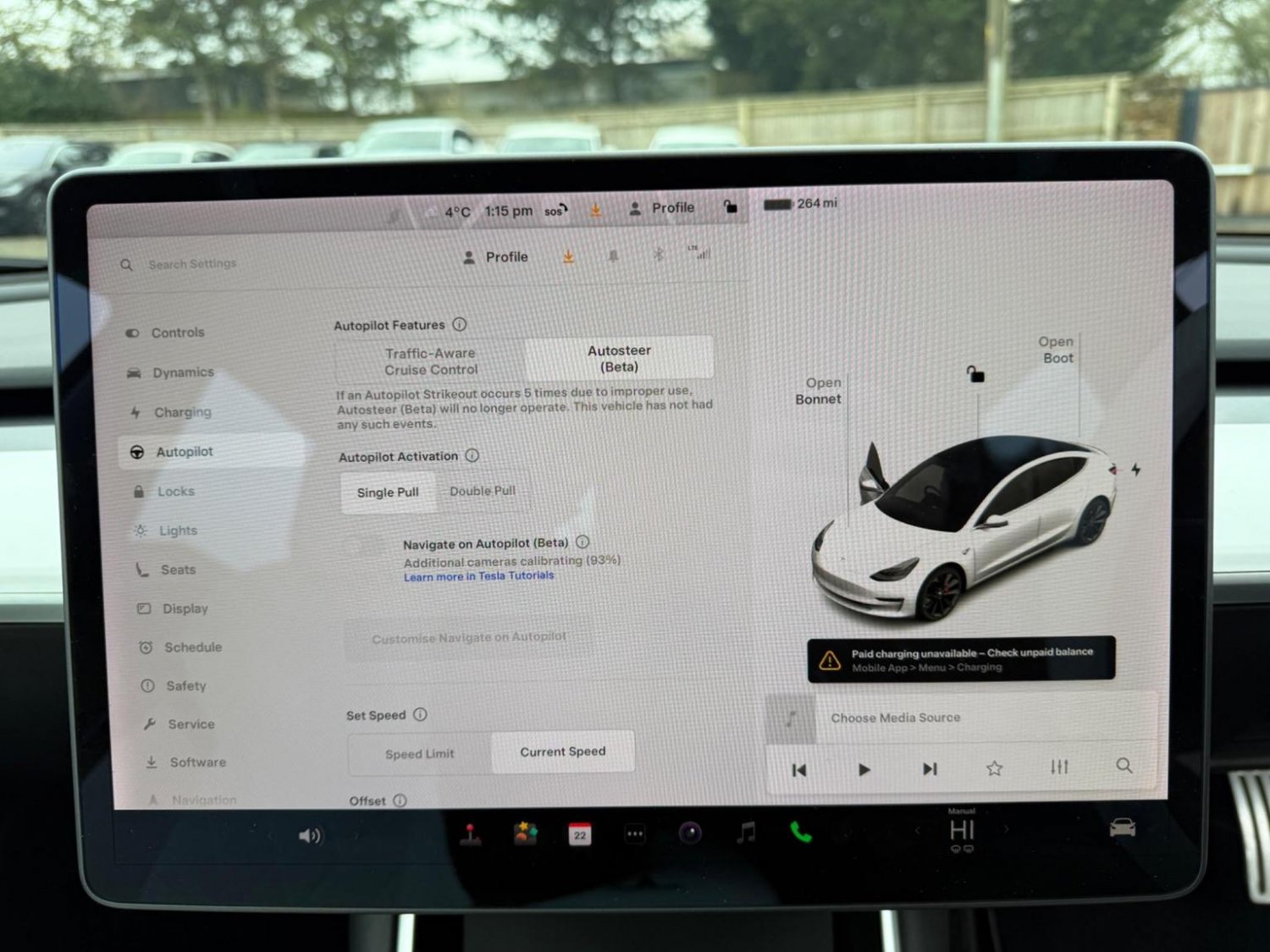Open all apps three-dots launcher

point(635,834)
